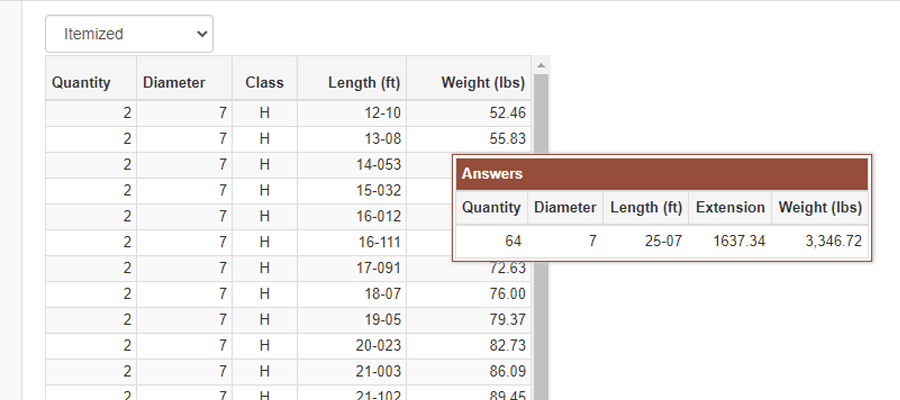Select the length cell 20-023
The height and width of the screenshot is (400, 900).
(x=352, y=345)
